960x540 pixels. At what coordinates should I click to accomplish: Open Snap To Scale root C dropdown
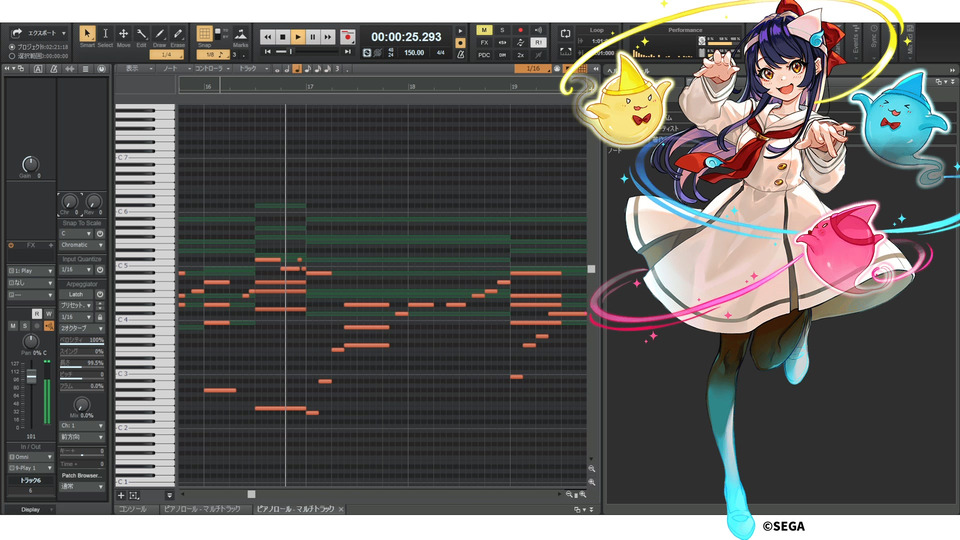coord(76,234)
